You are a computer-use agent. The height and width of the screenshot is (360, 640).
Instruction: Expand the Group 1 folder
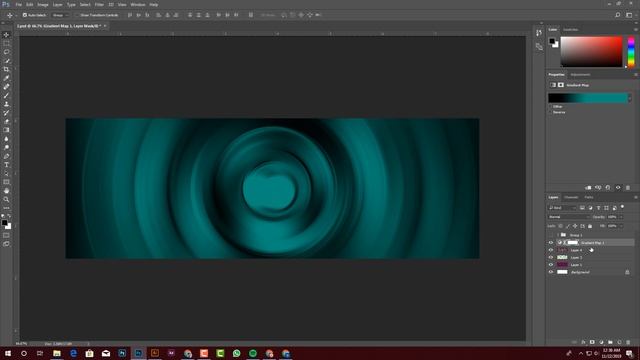tap(558, 236)
